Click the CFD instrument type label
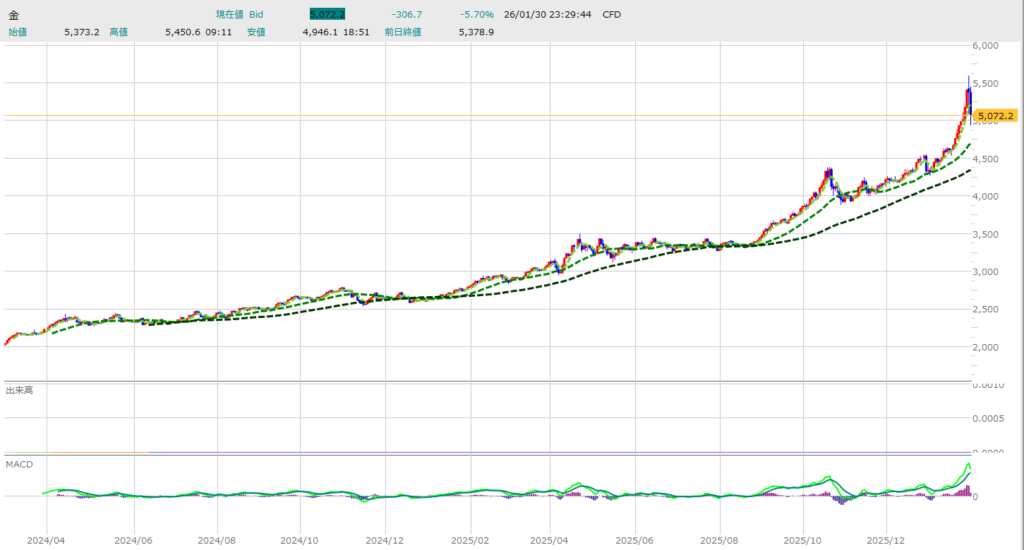The image size is (1024, 550). pyautogui.click(x=611, y=15)
